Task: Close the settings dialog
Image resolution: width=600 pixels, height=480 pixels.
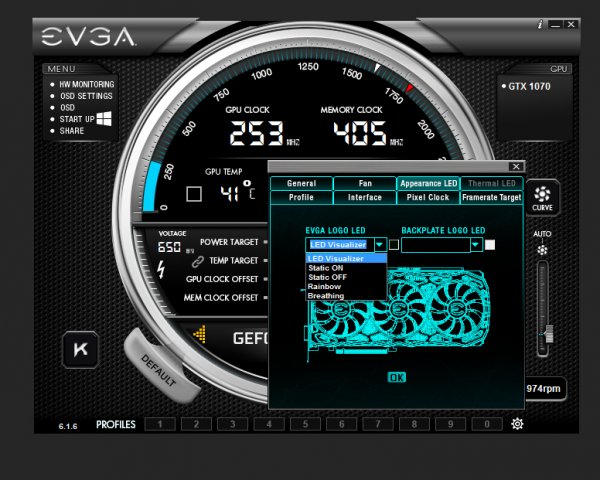Action: pyautogui.click(x=516, y=167)
